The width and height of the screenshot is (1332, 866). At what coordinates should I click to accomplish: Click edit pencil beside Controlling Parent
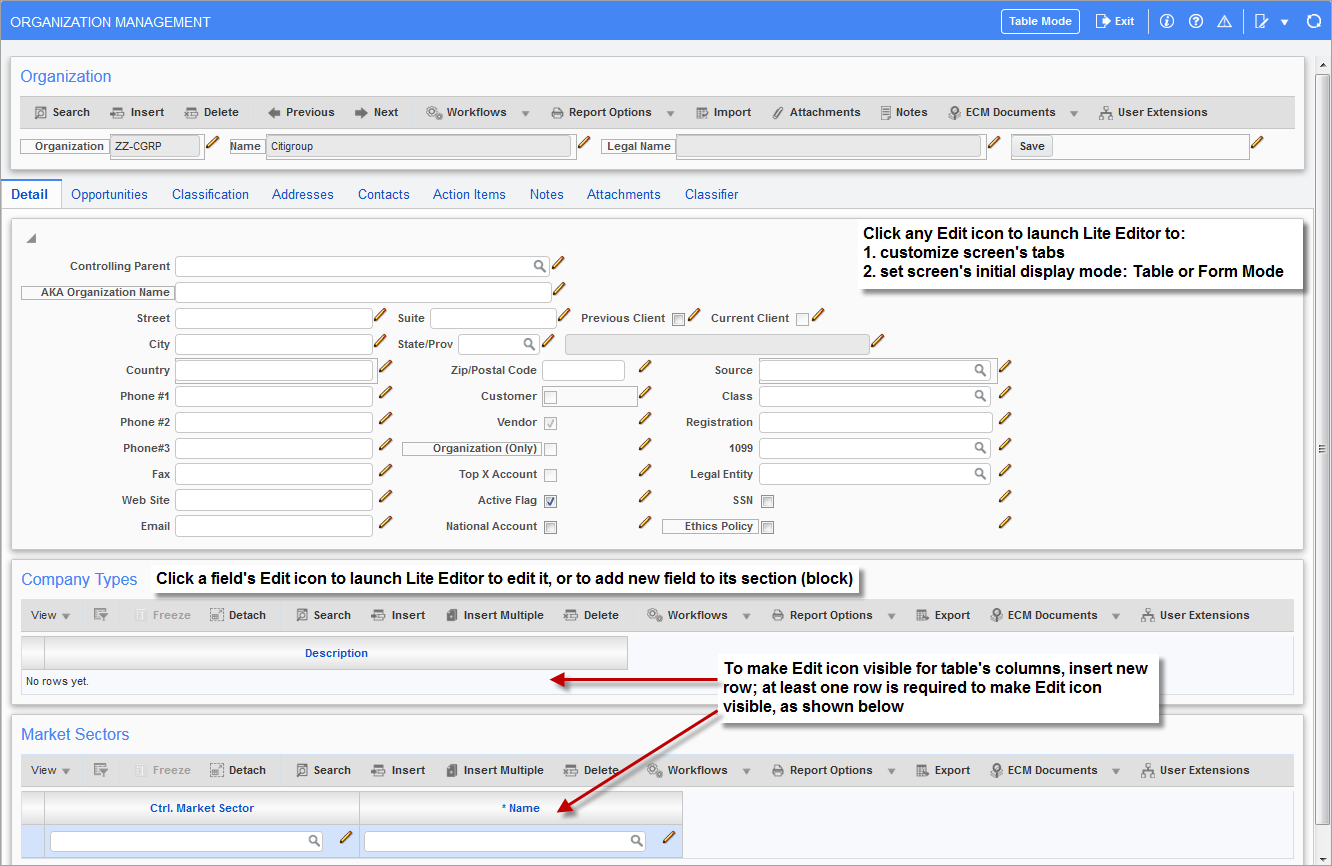coord(558,264)
